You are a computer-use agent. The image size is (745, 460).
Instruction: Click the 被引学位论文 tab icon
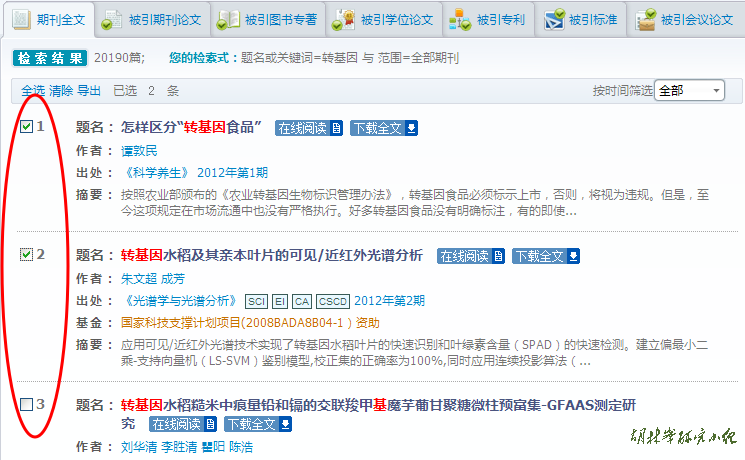(x=343, y=19)
